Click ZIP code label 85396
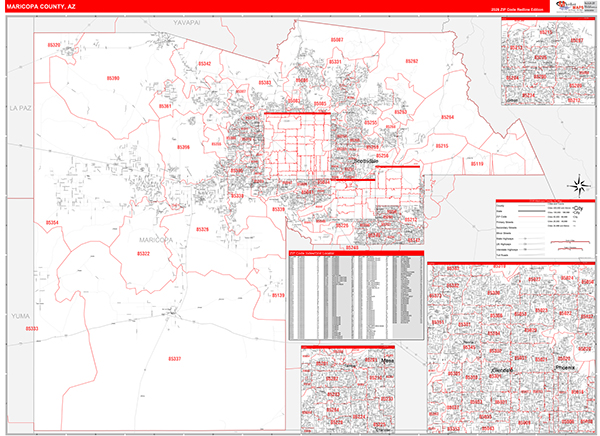Screen dimensions: 600x436 184,147
